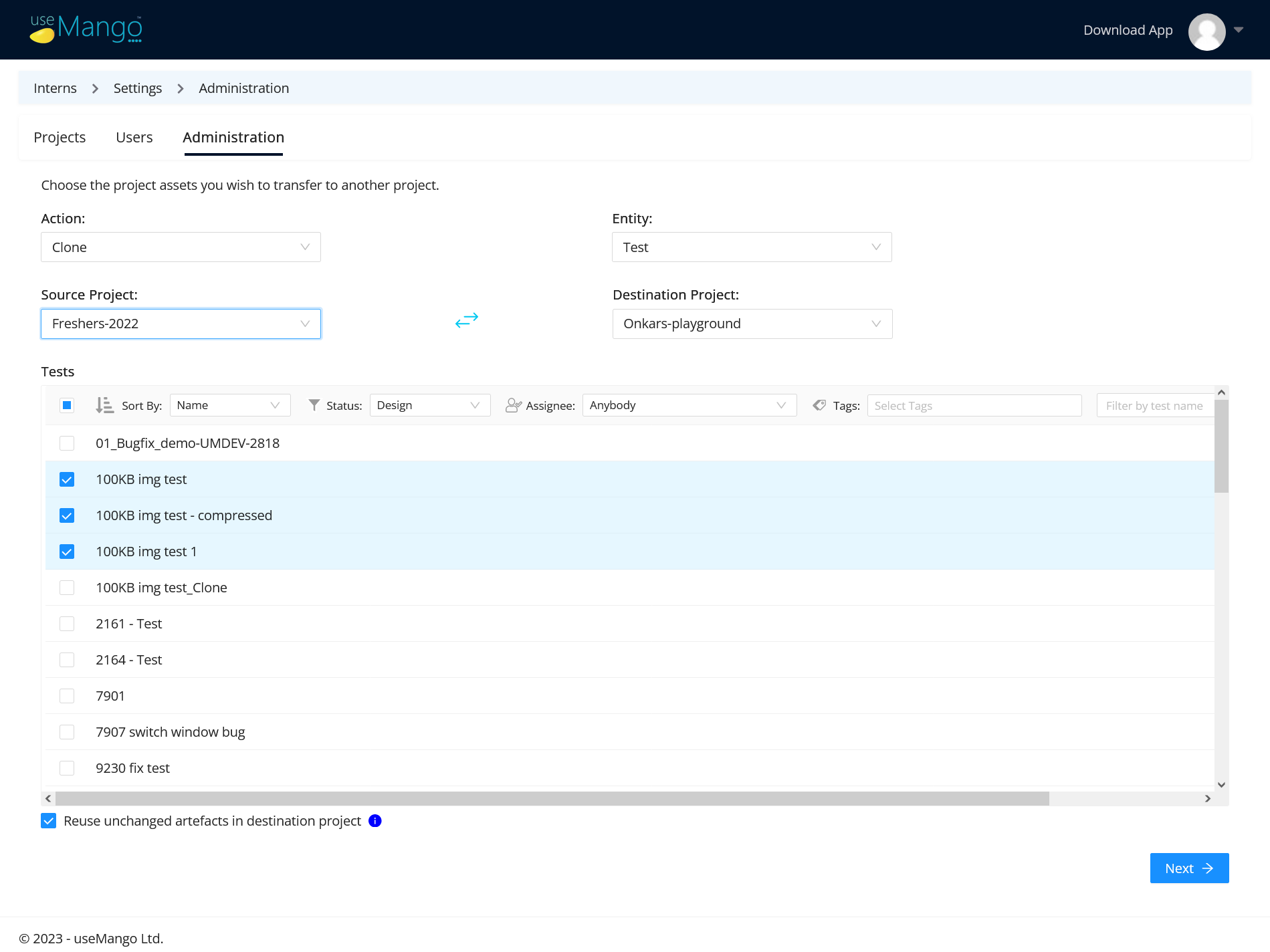
Task: Click the tests list horizontal scrollbar thumb
Action: pos(552,798)
